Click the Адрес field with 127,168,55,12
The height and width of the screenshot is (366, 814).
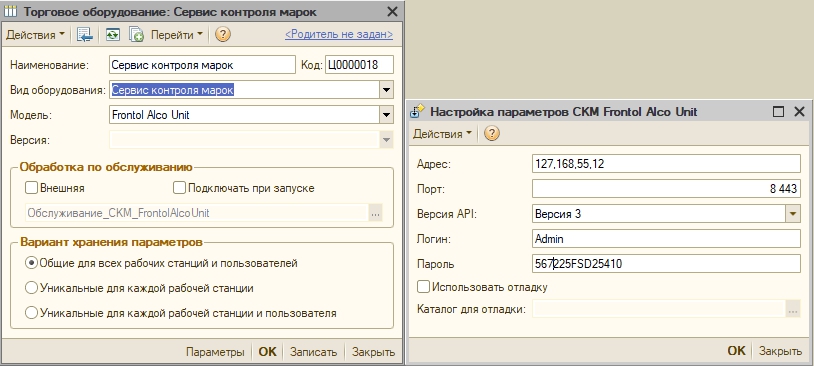click(x=666, y=164)
